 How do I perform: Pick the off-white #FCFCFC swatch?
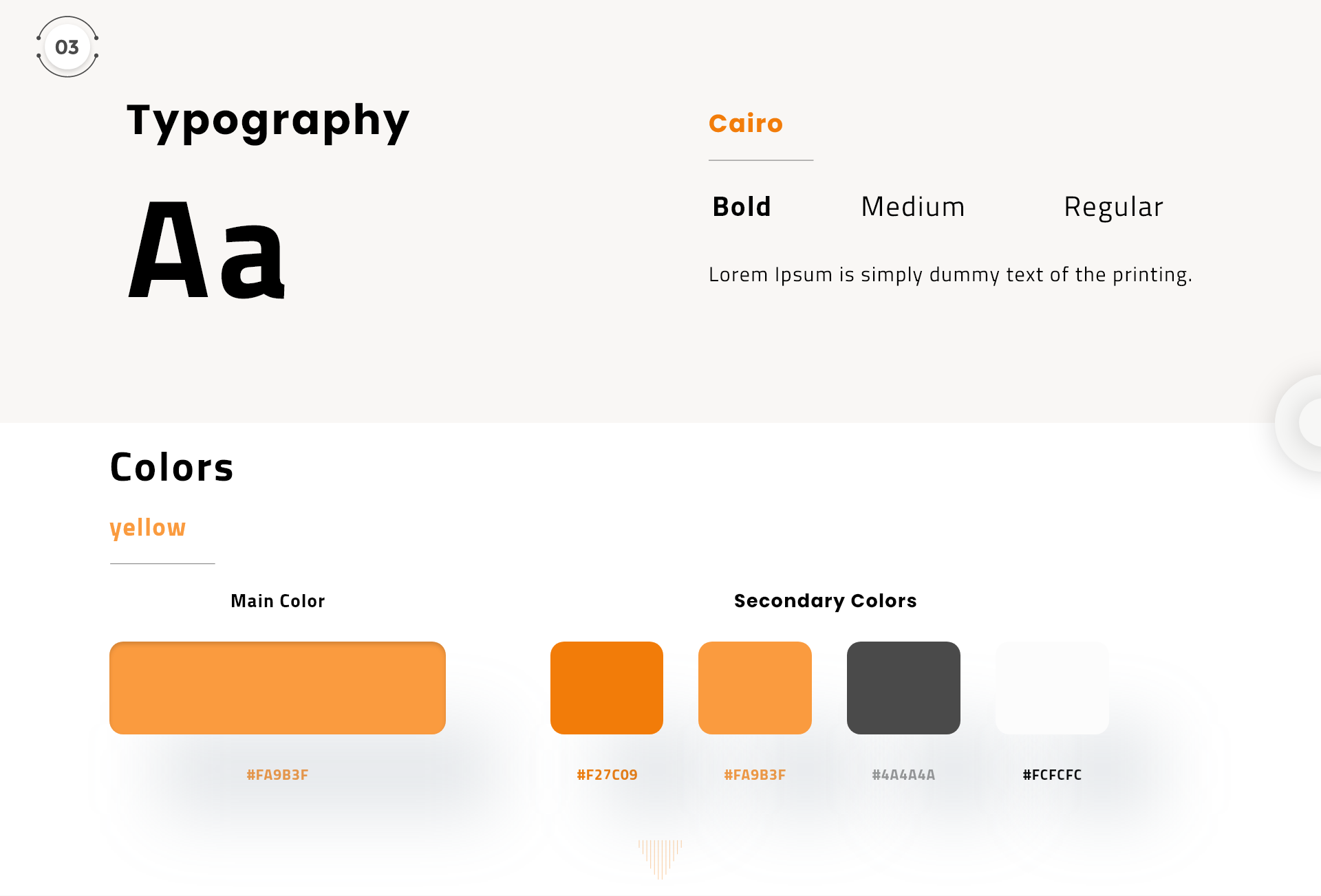click(x=1052, y=688)
